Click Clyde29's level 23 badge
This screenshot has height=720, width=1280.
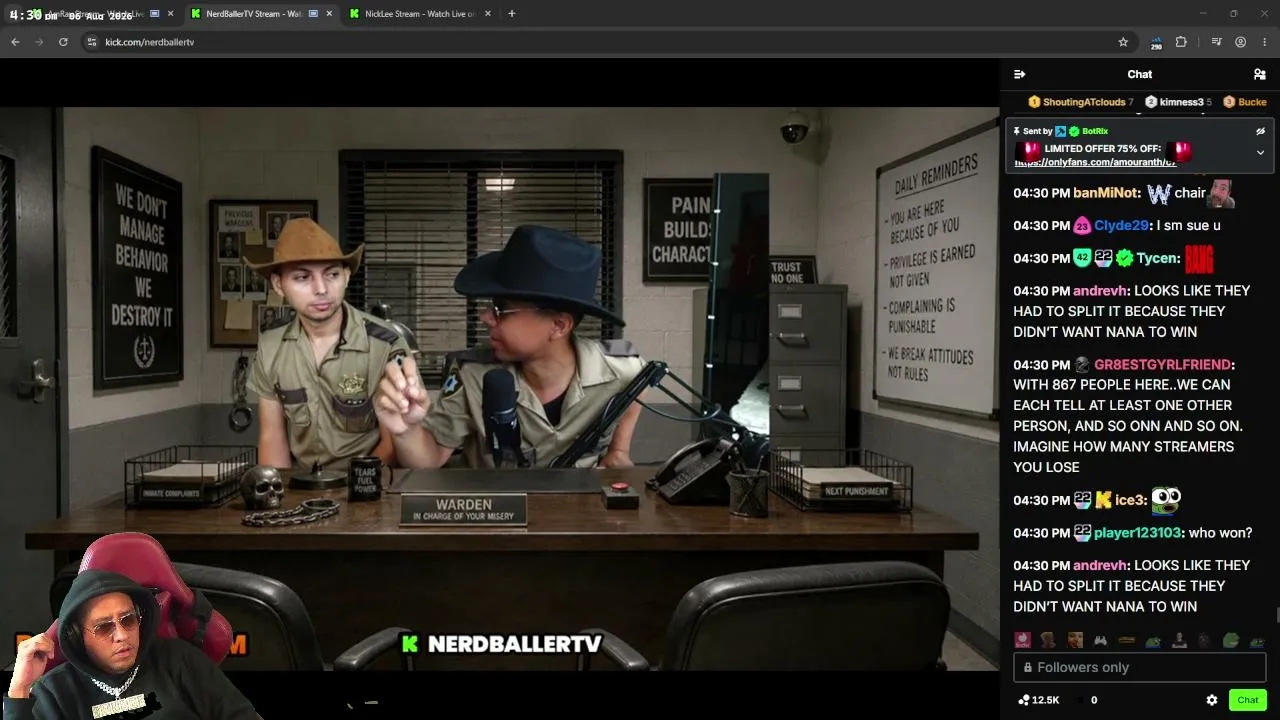click(x=1082, y=226)
